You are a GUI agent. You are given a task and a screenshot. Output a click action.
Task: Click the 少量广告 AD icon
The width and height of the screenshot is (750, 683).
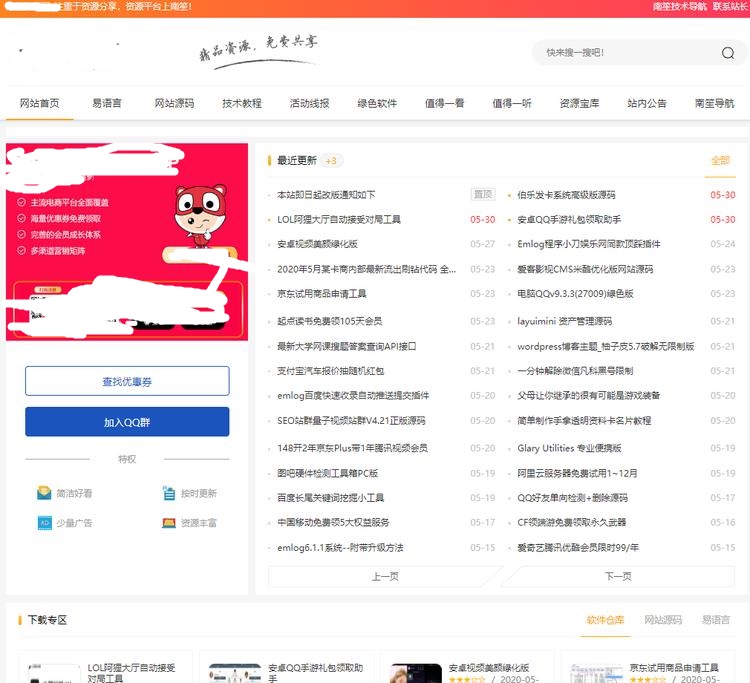pos(44,522)
